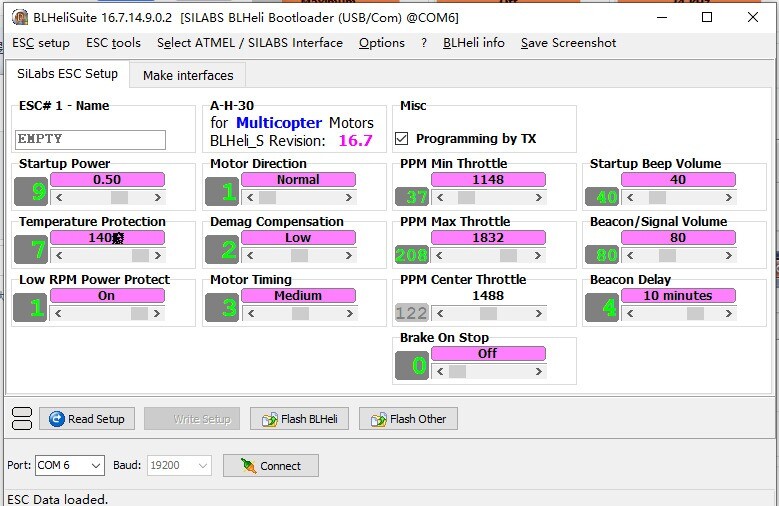This screenshot has height=506, width=779.
Task: Click the 16.7 BLHeli_S revision number
Action: [x=355, y=141]
